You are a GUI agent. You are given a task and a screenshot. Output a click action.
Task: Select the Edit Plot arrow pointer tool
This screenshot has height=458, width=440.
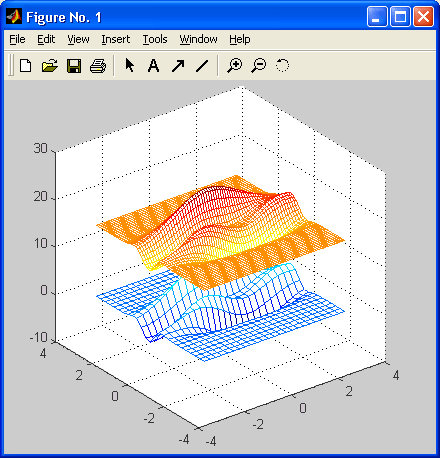[x=130, y=65]
